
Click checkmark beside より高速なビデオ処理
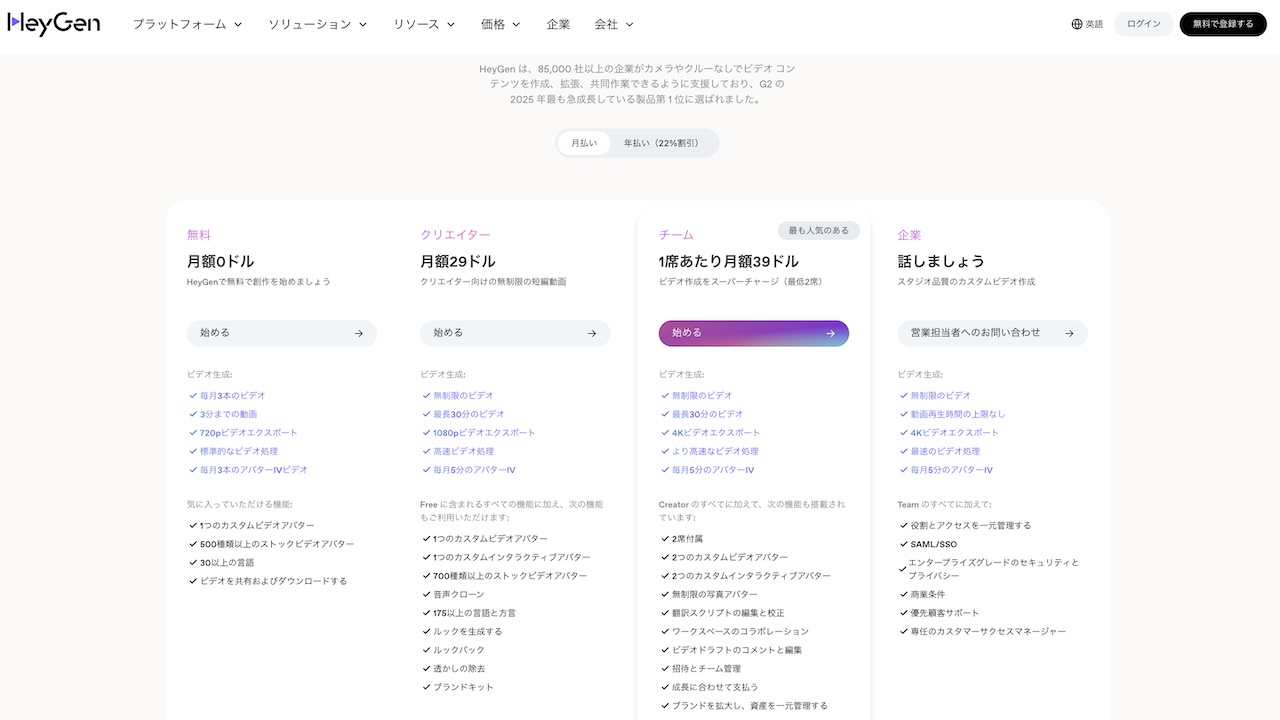(x=665, y=451)
